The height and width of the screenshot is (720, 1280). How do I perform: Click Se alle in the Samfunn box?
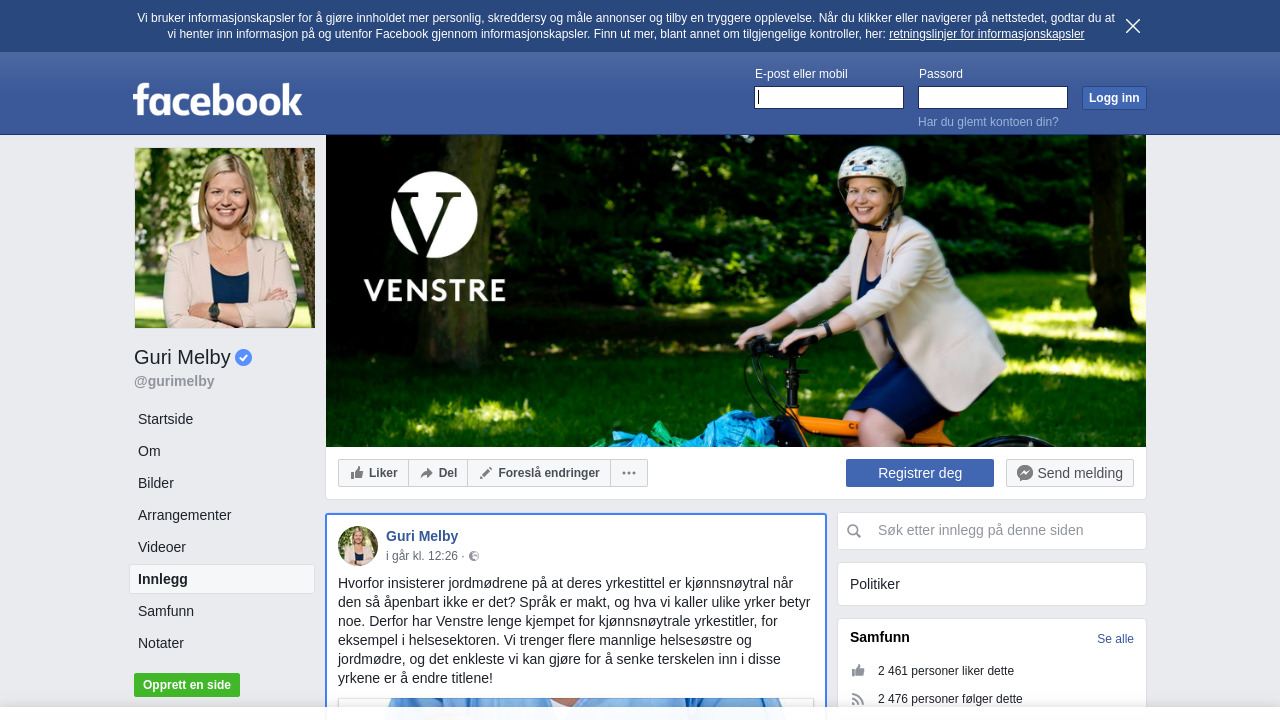click(1115, 639)
